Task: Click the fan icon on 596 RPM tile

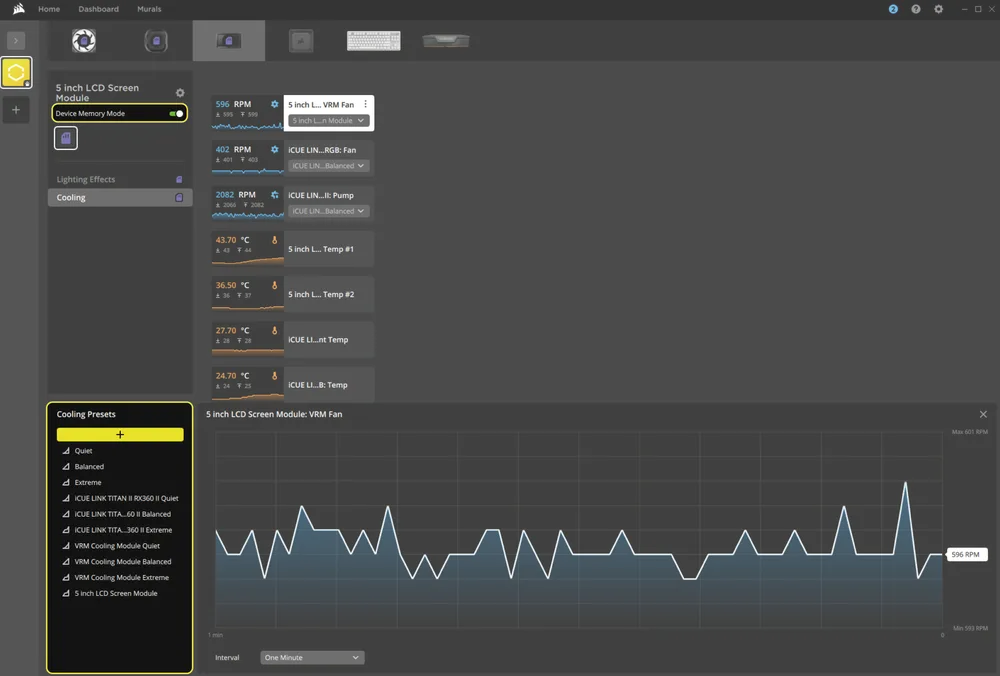Action: [274, 104]
